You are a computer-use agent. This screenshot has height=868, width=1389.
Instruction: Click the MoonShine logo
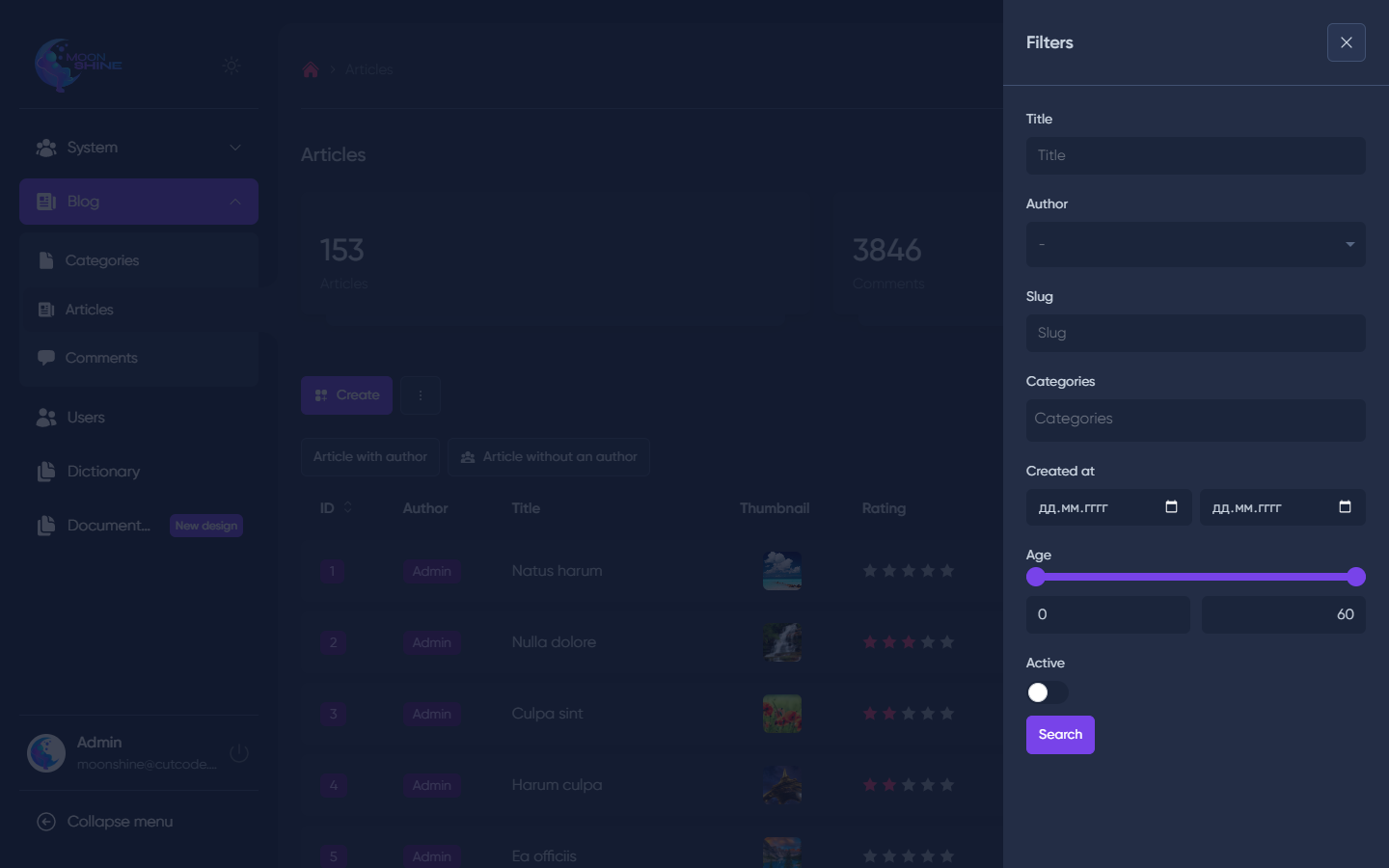(x=79, y=65)
